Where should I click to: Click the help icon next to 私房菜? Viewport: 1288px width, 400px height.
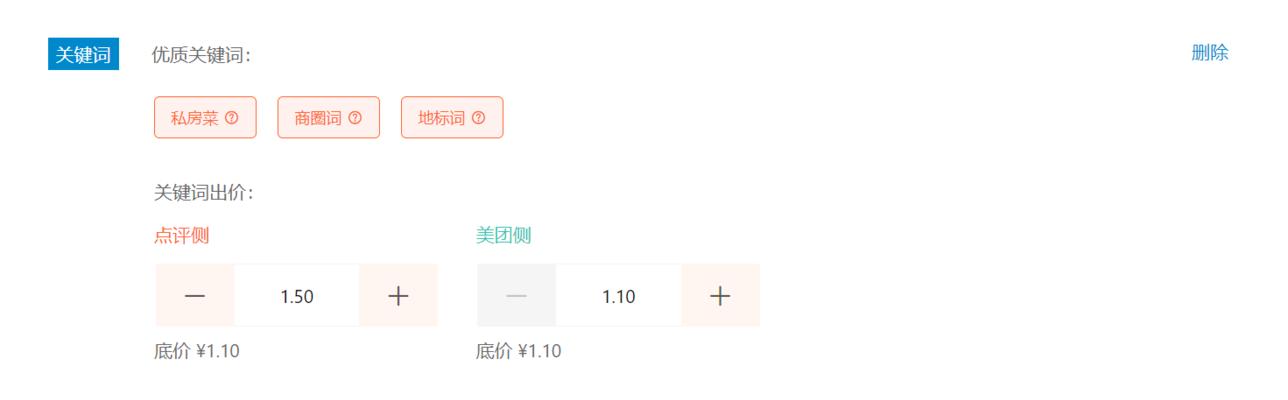coord(232,118)
